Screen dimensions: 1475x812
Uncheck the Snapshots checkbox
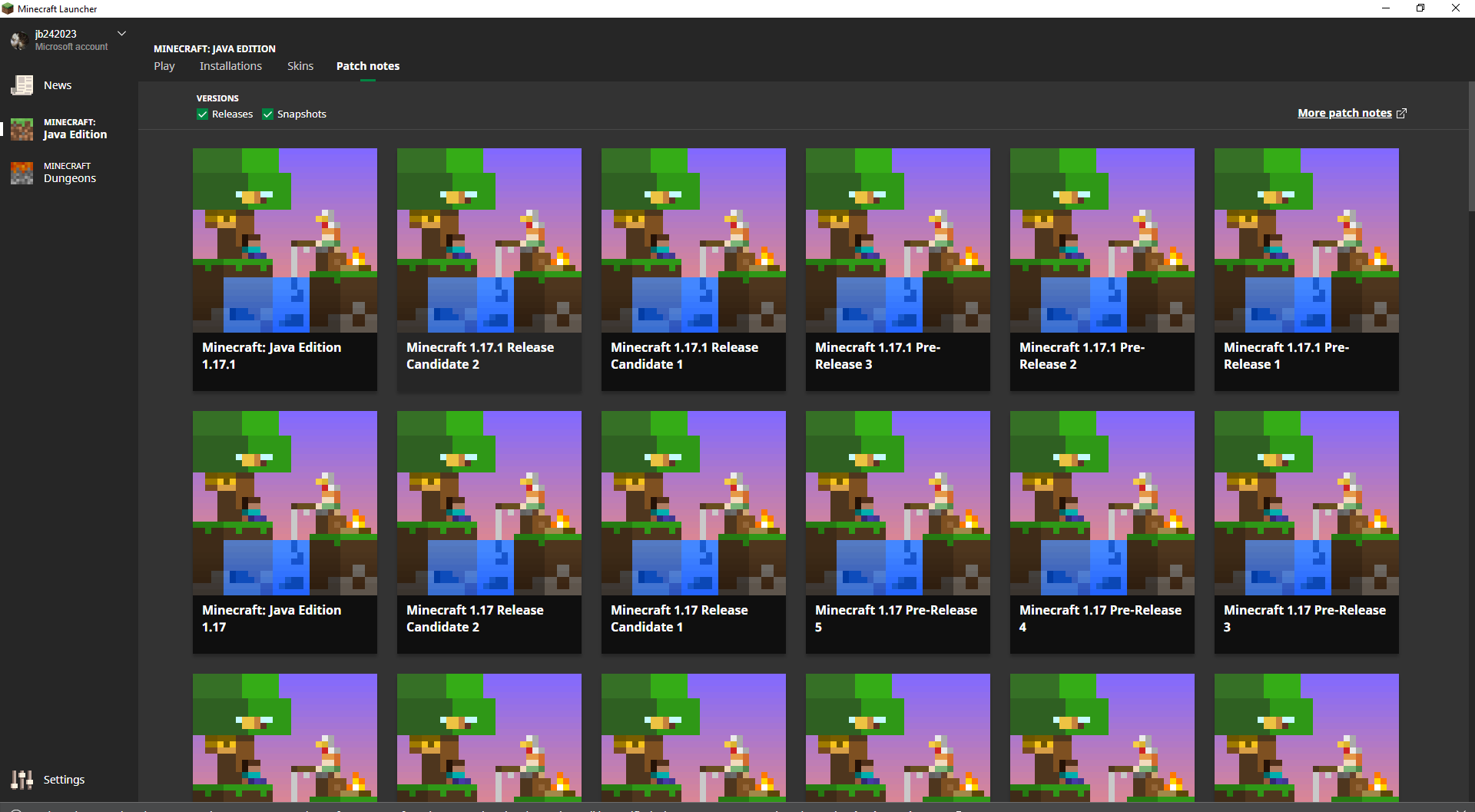click(268, 114)
